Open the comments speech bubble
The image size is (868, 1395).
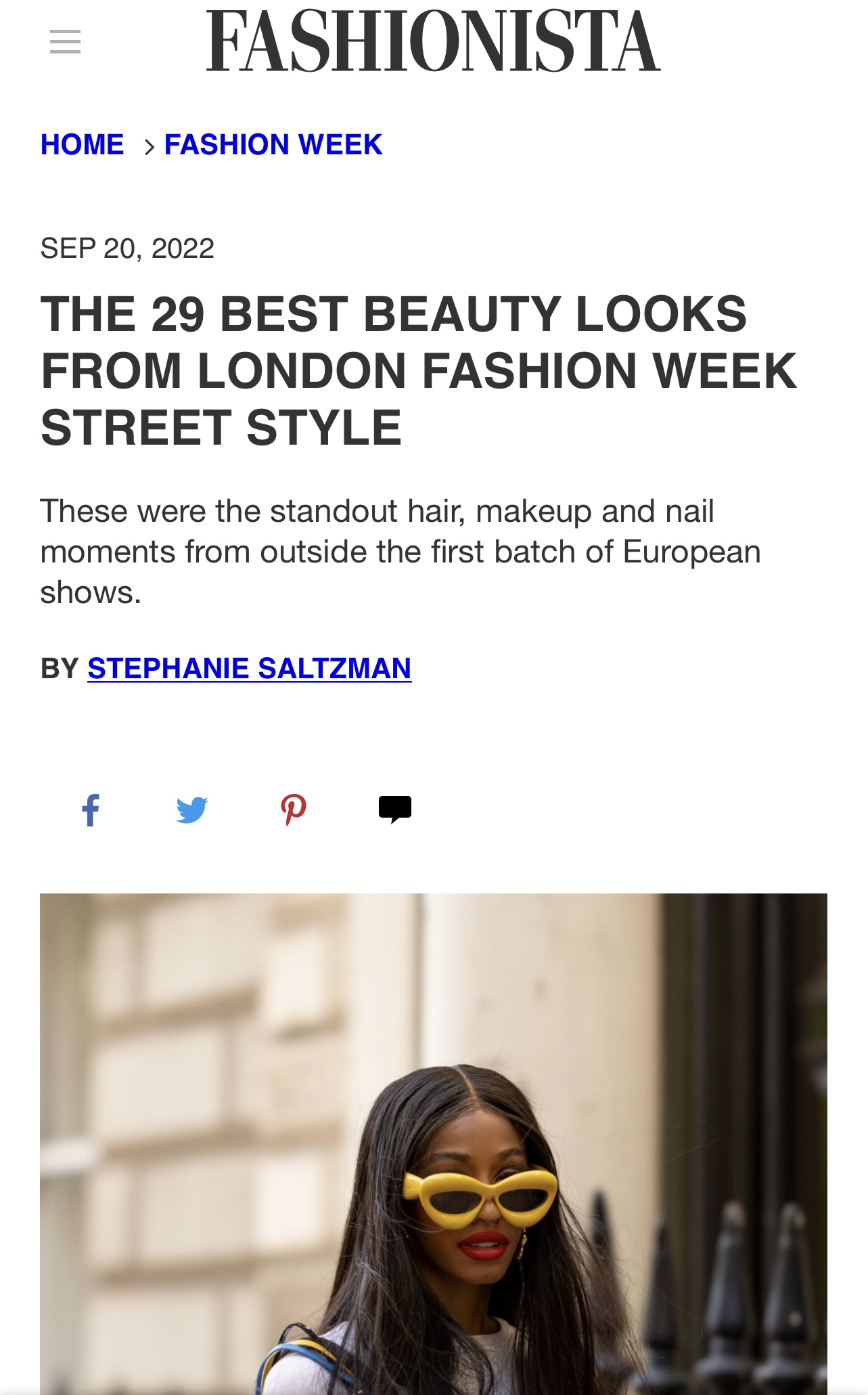[395, 810]
